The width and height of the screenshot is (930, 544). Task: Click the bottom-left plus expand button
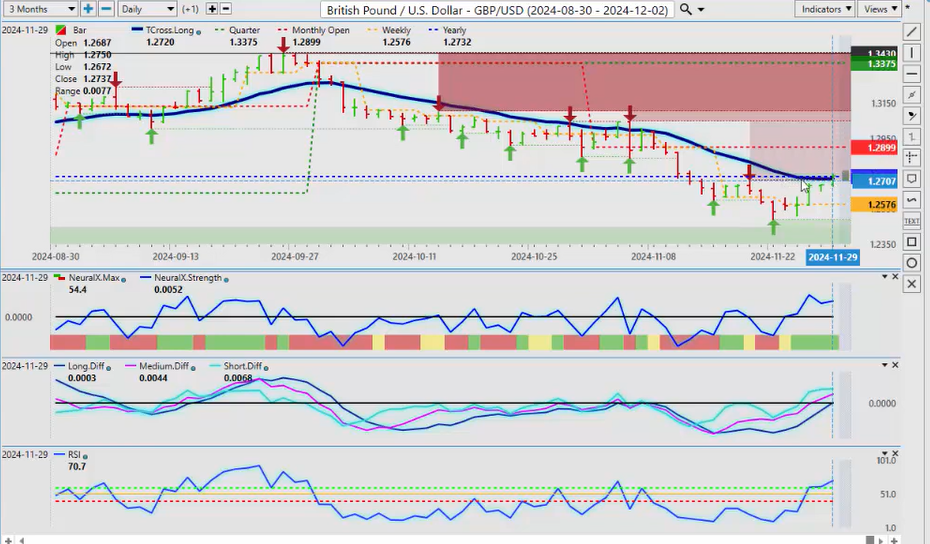coord(8,540)
